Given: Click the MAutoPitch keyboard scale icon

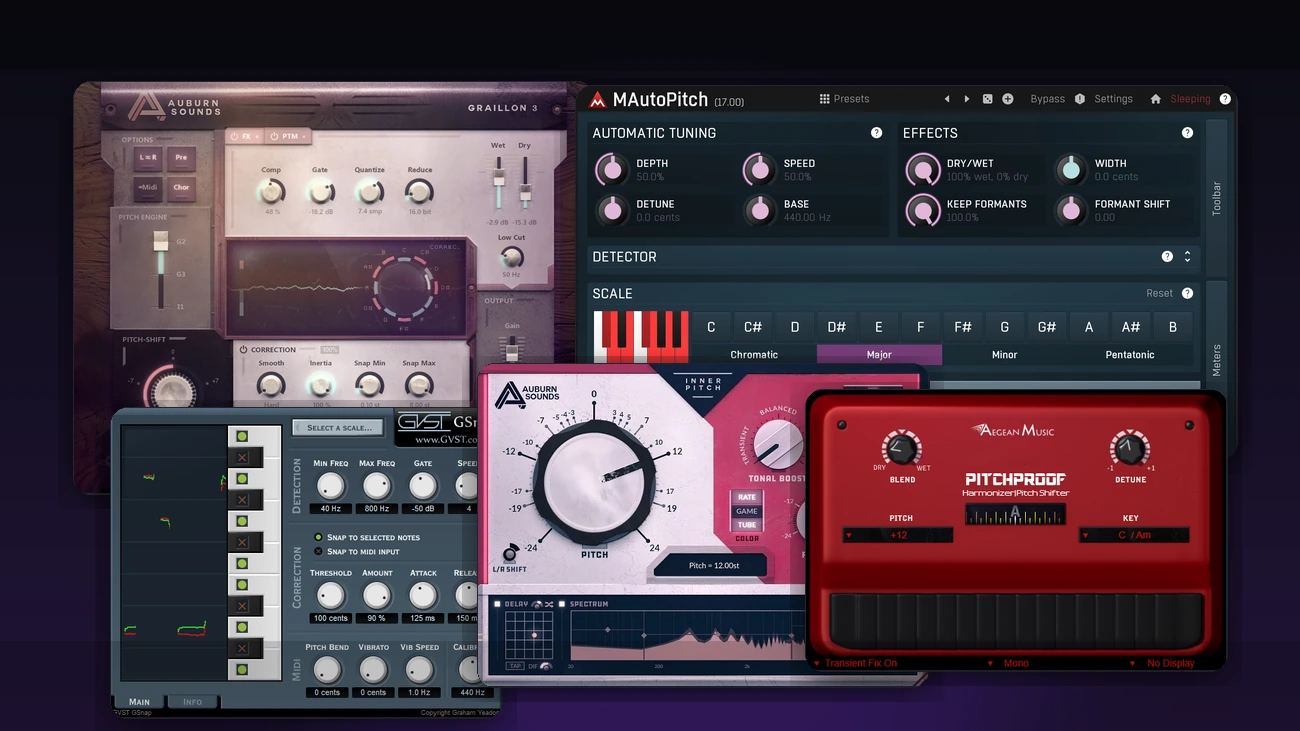Looking at the screenshot, I should click(x=641, y=336).
